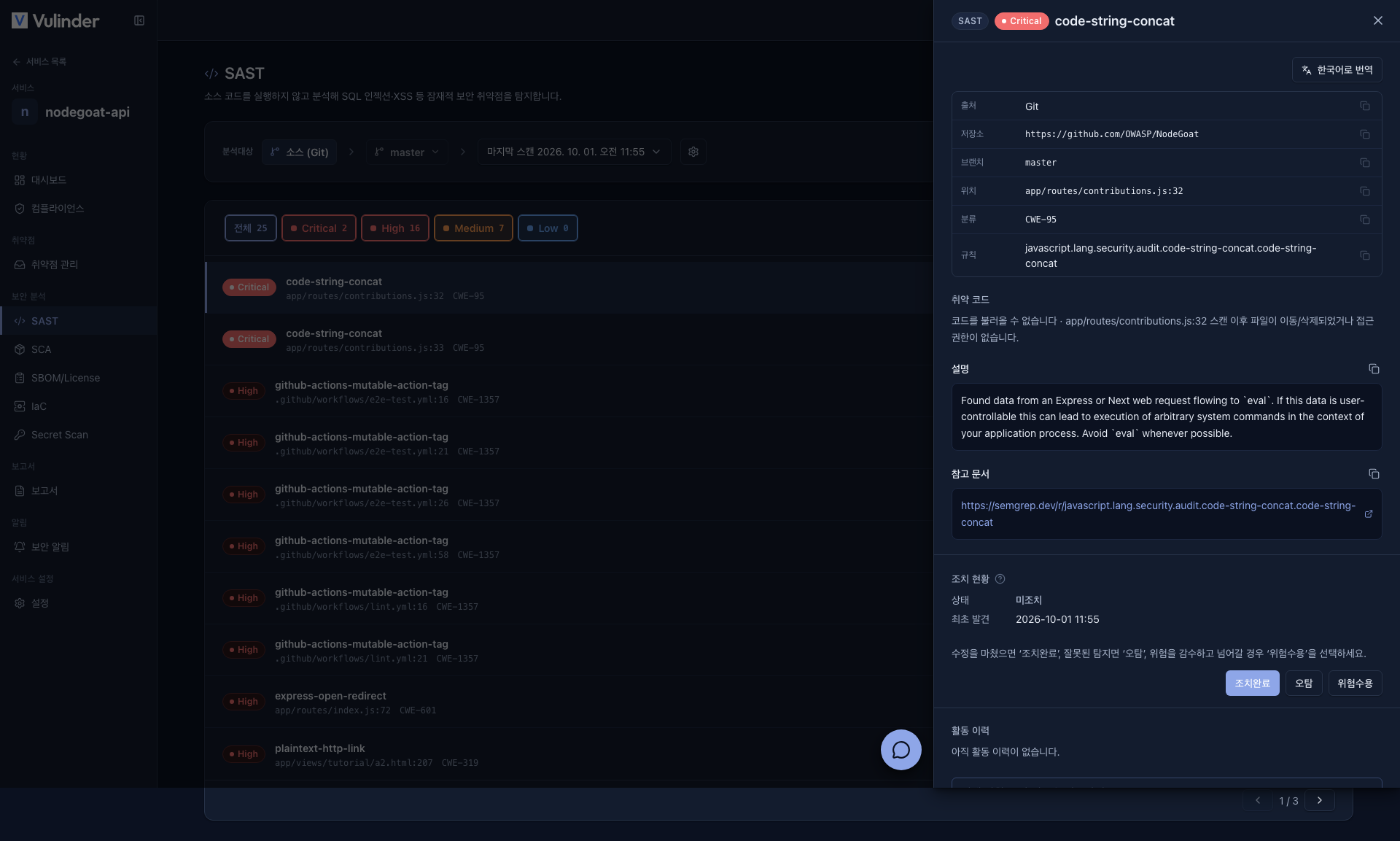This screenshot has height=841, width=1400.
Task: Open SBOM/License in sidebar
Action: [78, 378]
